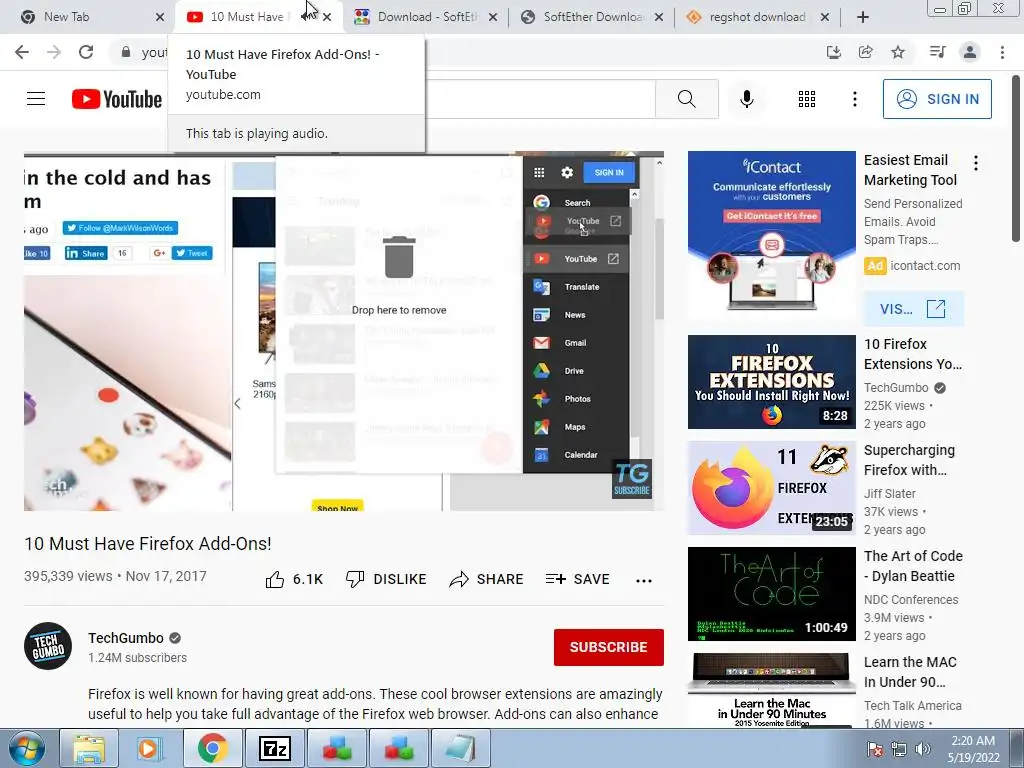
Task: Open the iContact ad options menu
Action: [976, 163]
